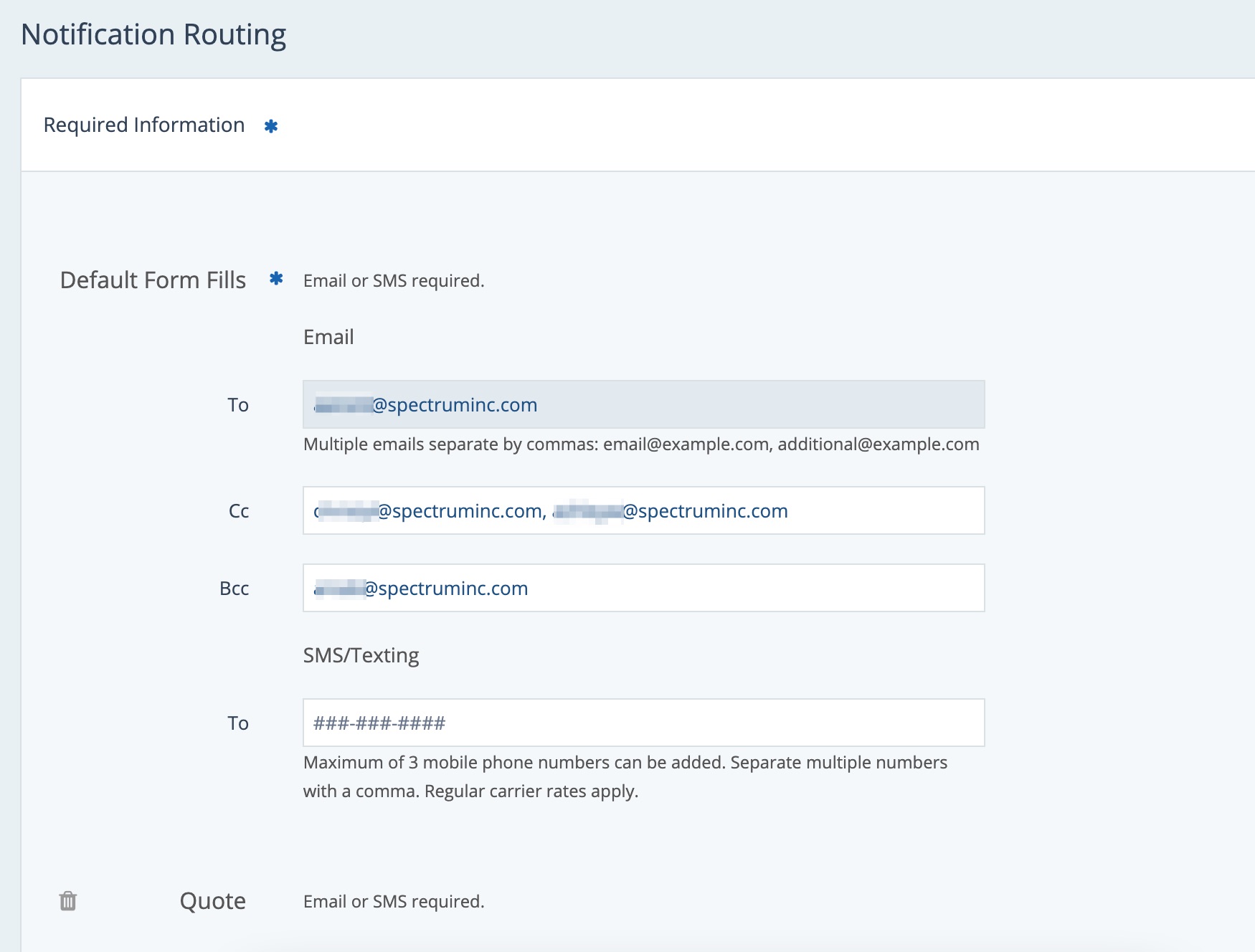Screen dimensions: 1255x952
Task: Click the Cc field label
Action: [x=239, y=511]
